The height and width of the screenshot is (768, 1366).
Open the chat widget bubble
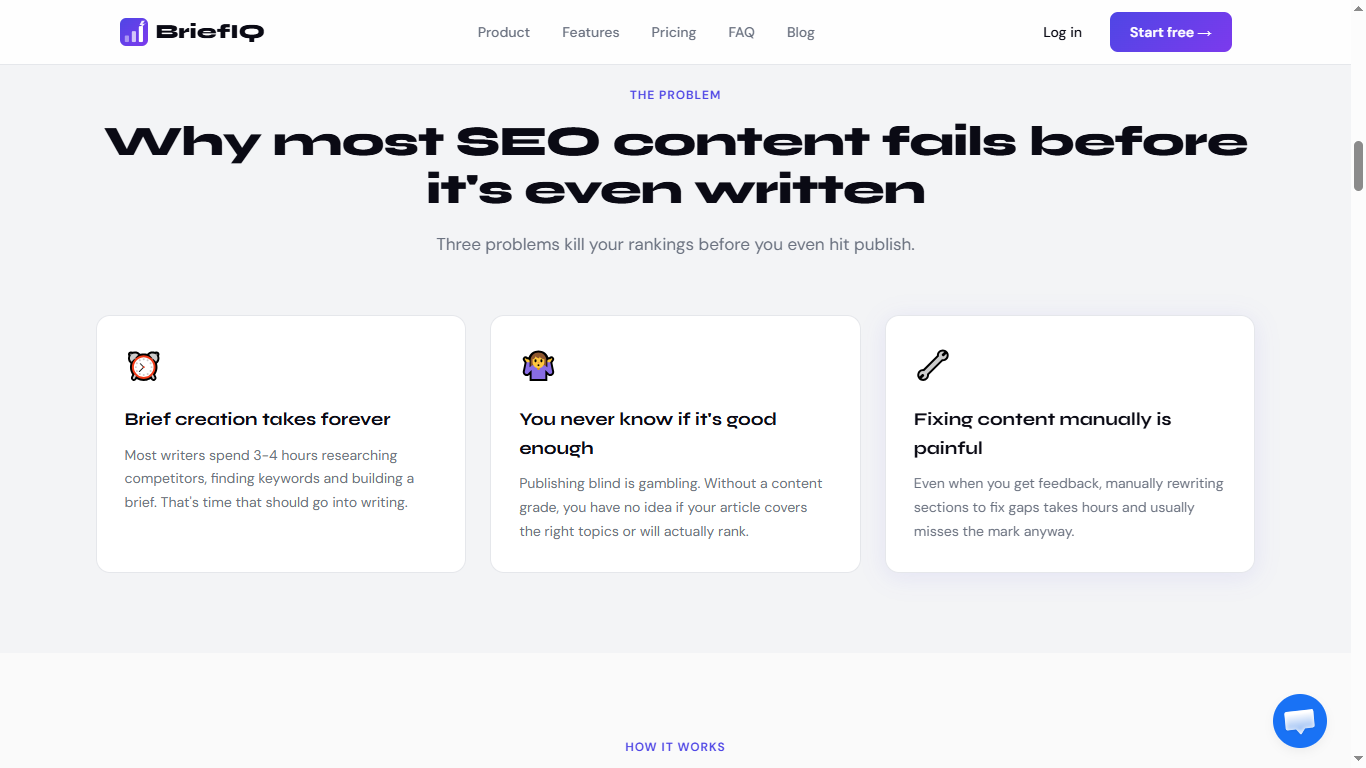click(1299, 720)
